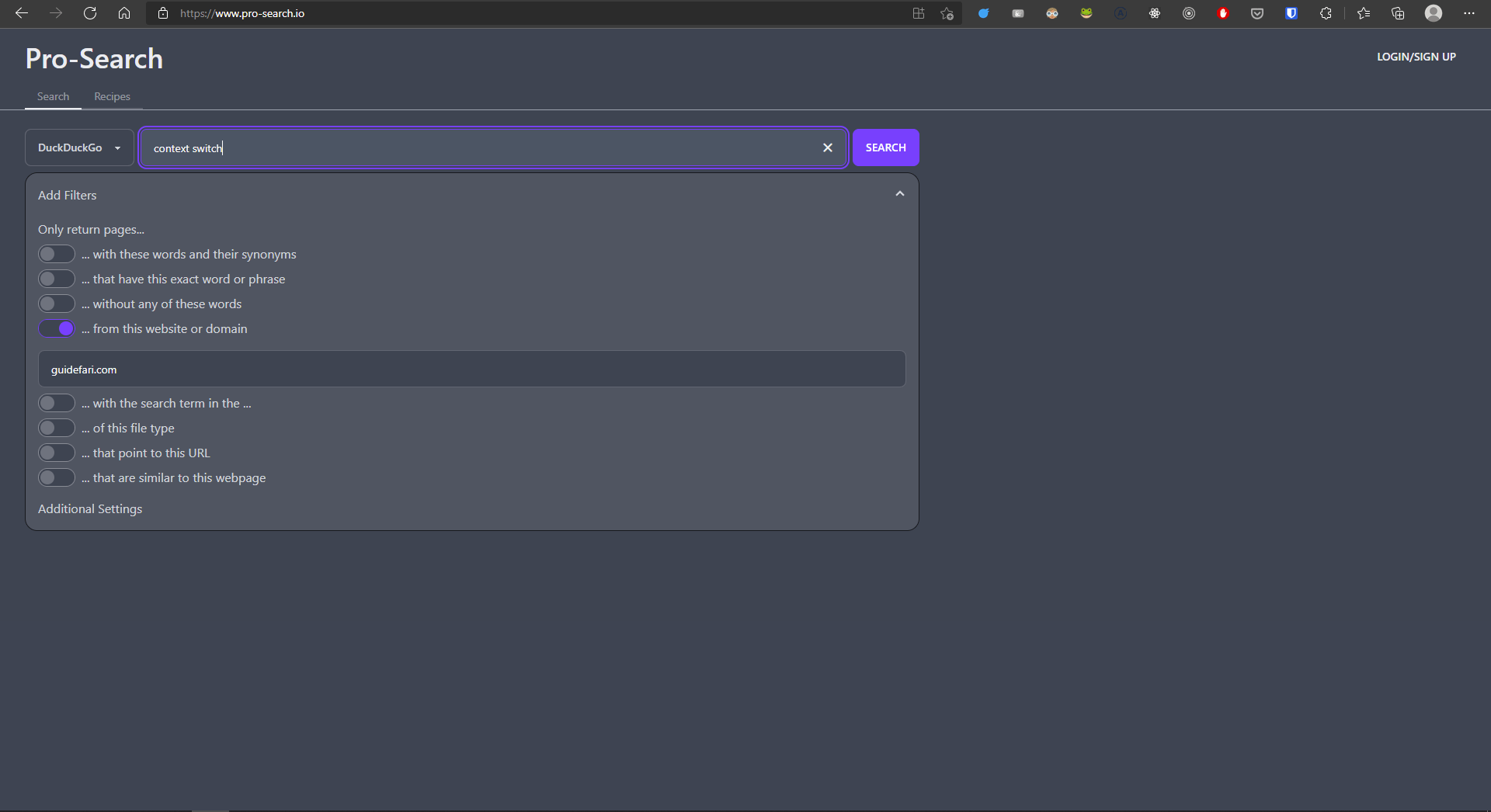Switch to the Recipes tab
The width and height of the screenshot is (1491, 812).
[112, 96]
